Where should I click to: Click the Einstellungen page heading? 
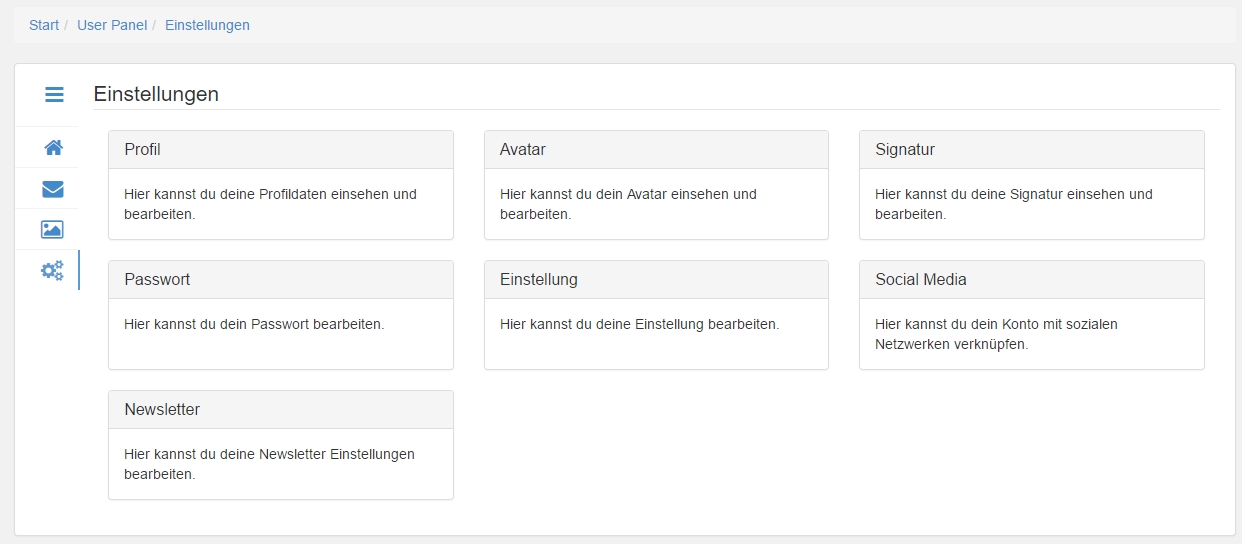coord(156,94)
